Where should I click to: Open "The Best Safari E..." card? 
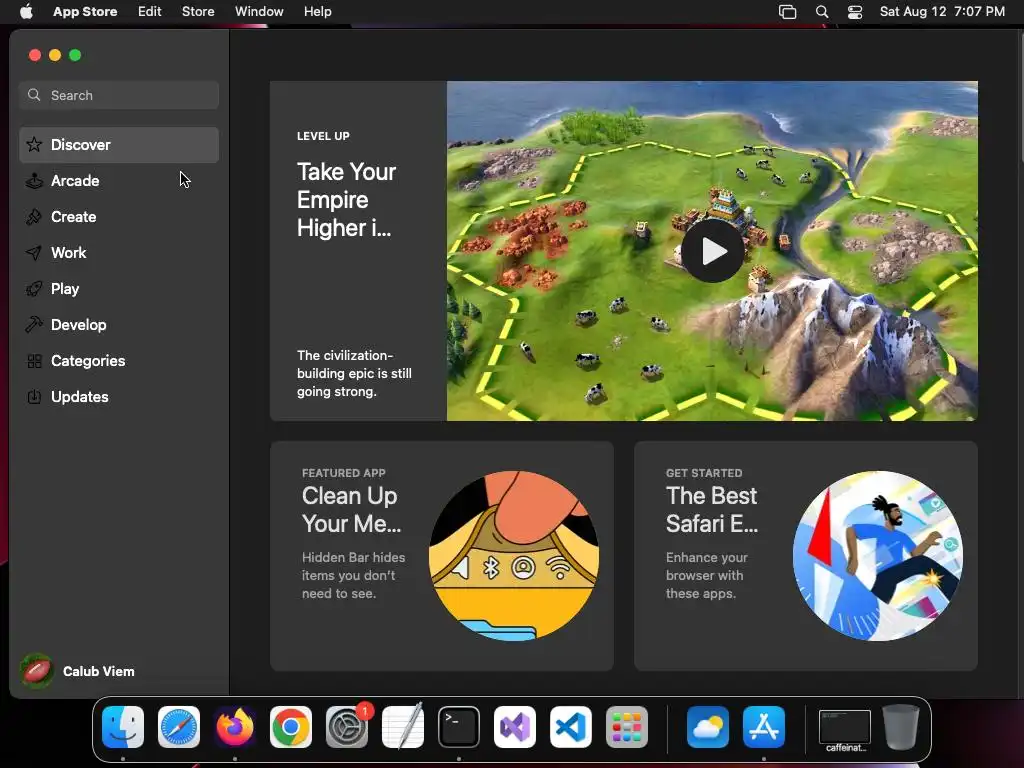[x=806, y=556]
